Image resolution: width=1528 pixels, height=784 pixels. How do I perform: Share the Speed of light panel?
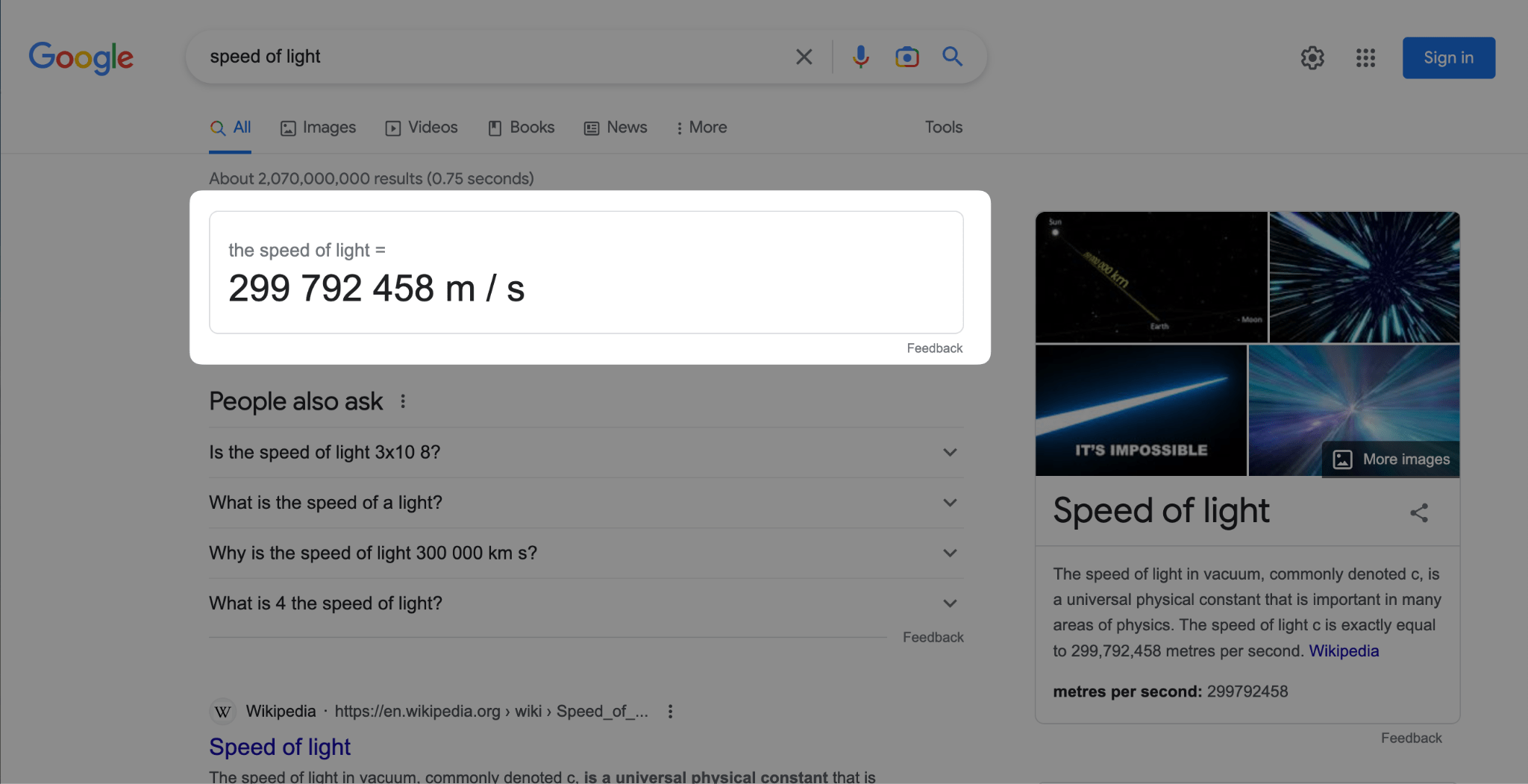[1419, 512]
